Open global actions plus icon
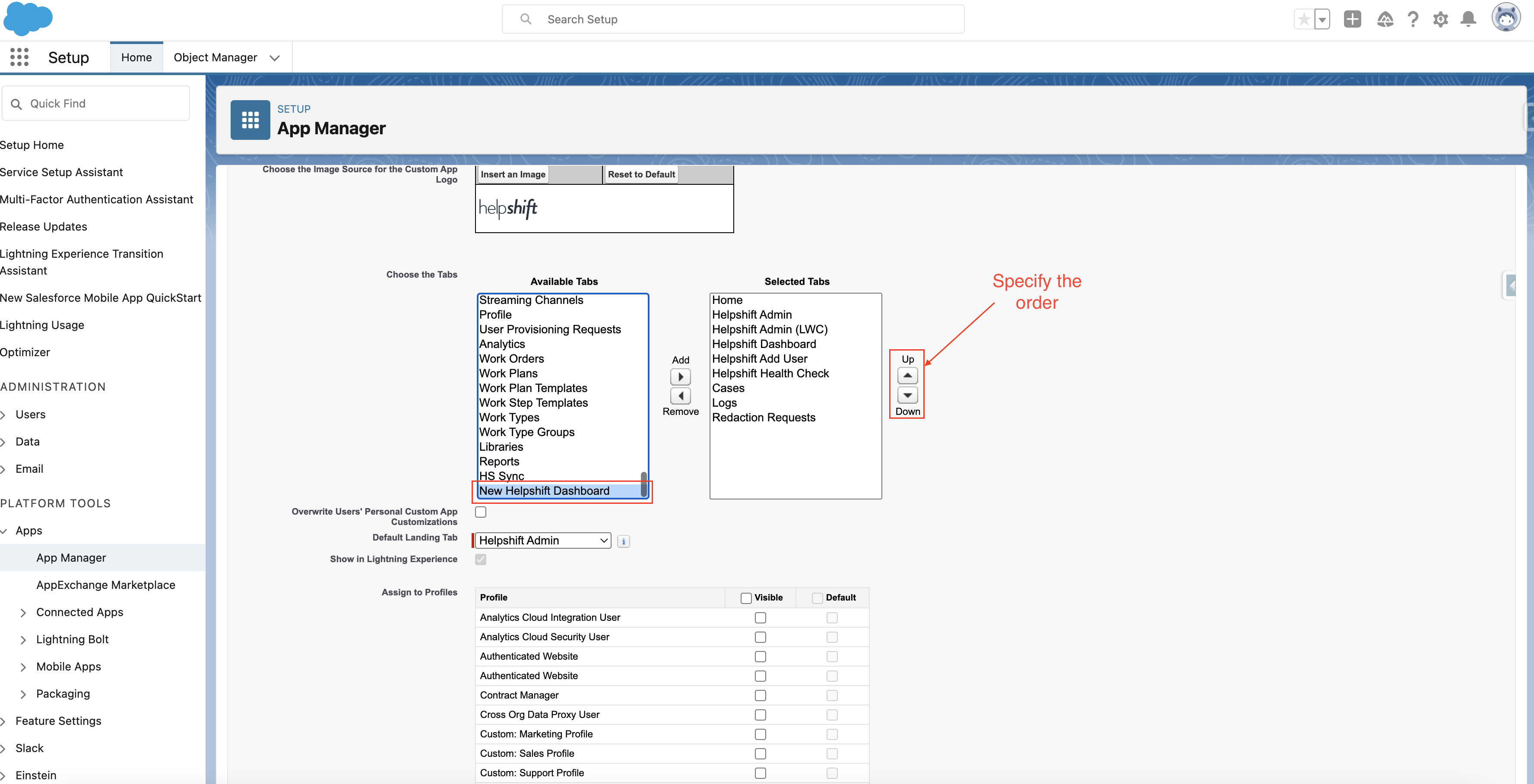1534x784 pixels. tap(1352, 20)
